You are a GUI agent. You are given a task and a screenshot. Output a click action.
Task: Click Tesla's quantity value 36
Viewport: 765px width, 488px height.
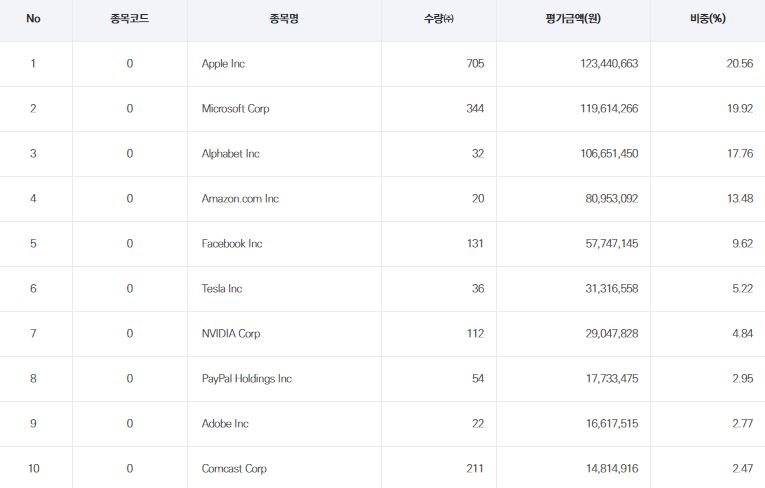point(478,288)
